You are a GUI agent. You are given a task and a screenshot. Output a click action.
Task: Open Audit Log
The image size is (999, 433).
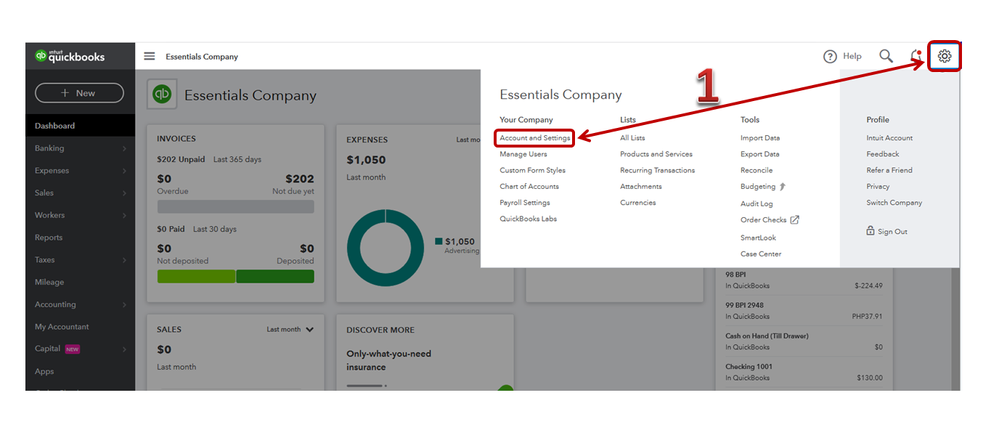coord(757,204)
